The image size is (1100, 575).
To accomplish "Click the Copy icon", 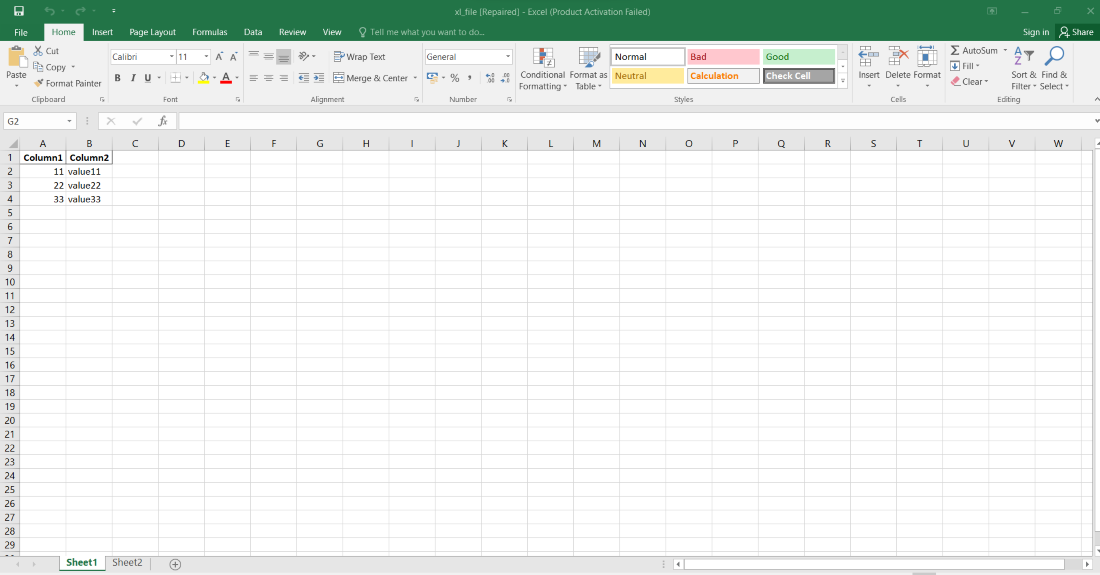I will [x=38, y=67].
